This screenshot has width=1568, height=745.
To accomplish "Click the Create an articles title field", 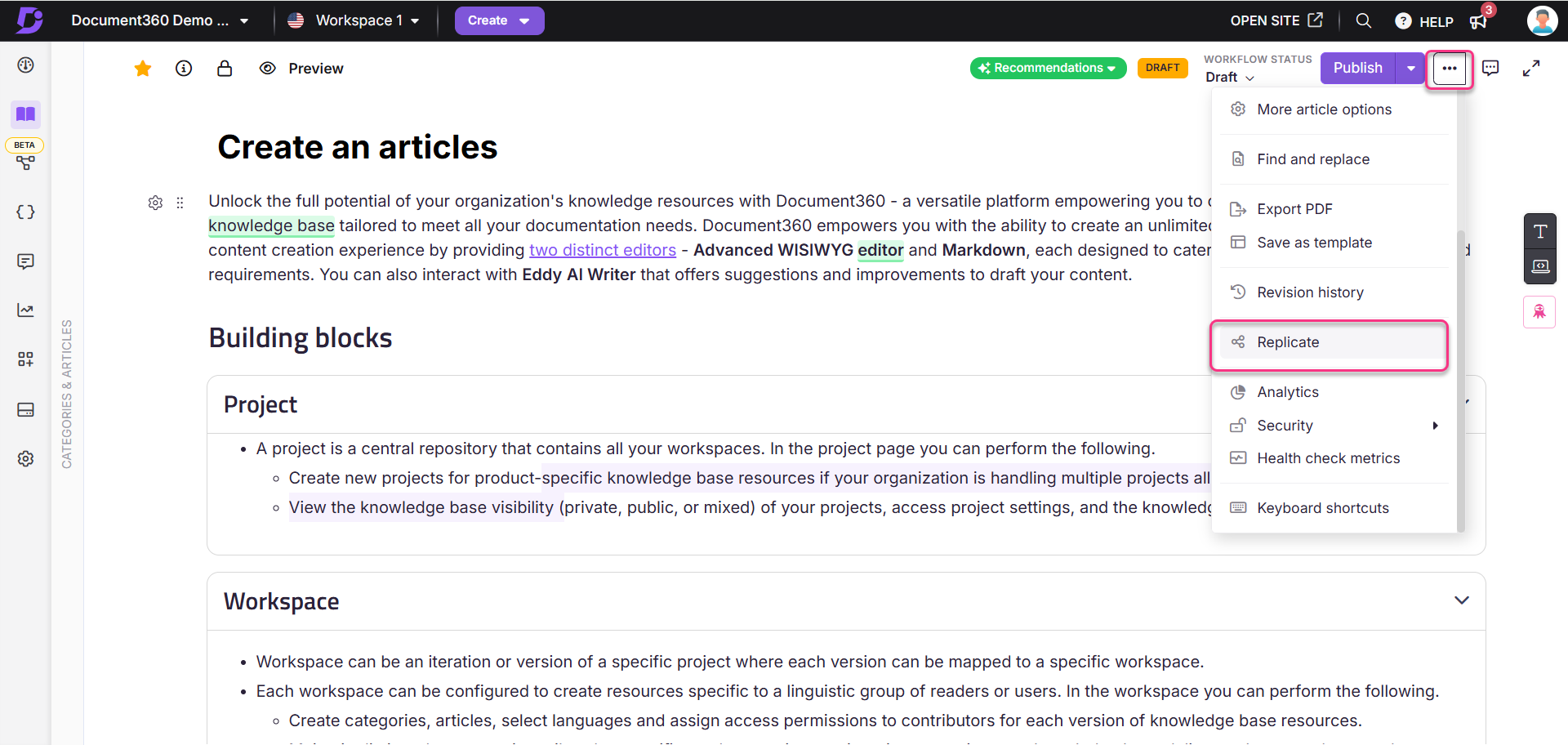I will pos(357,147).
